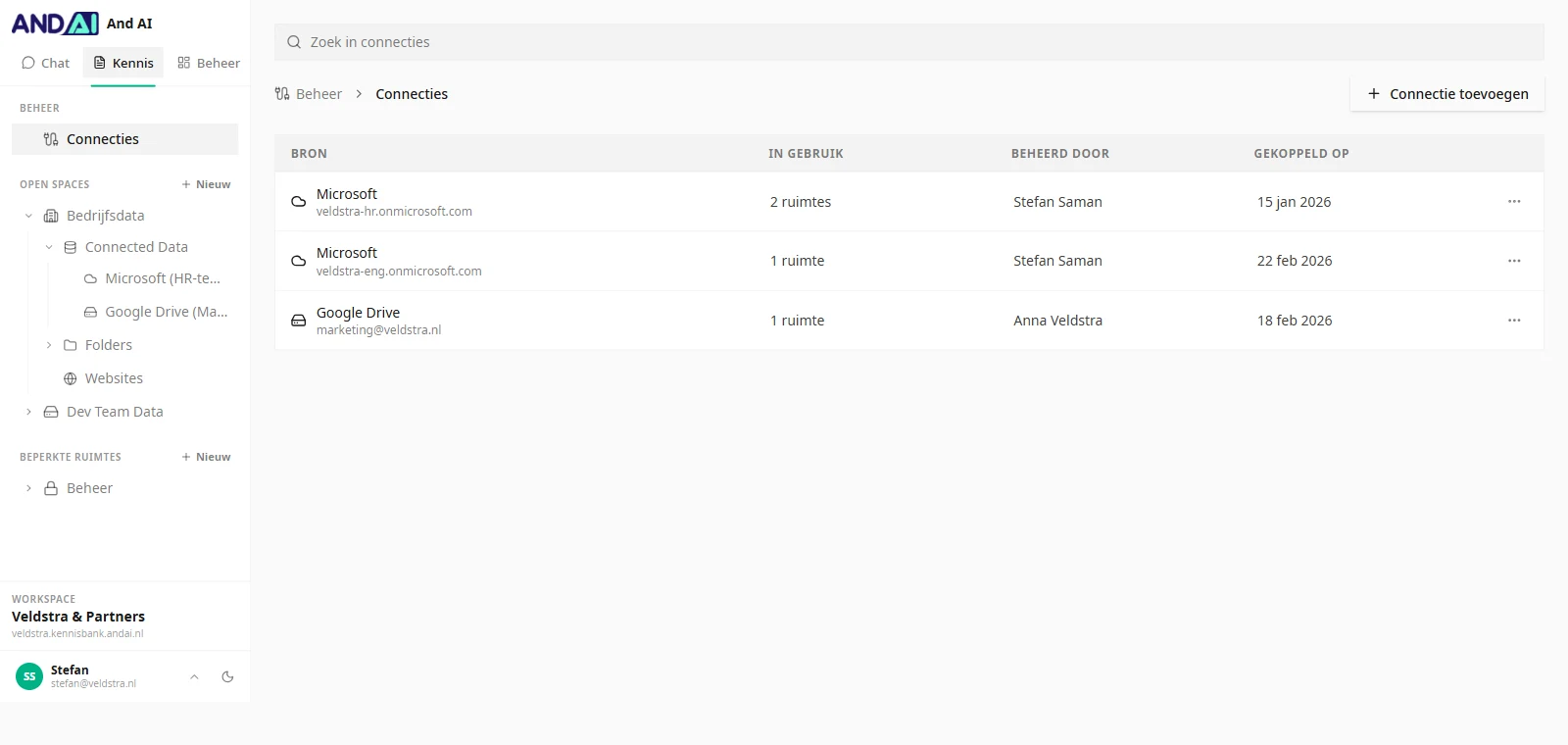This screenshot has width=1568, height=745.
Task: Click 2 ruimtes in first row
Action: [x=801, y=202]
